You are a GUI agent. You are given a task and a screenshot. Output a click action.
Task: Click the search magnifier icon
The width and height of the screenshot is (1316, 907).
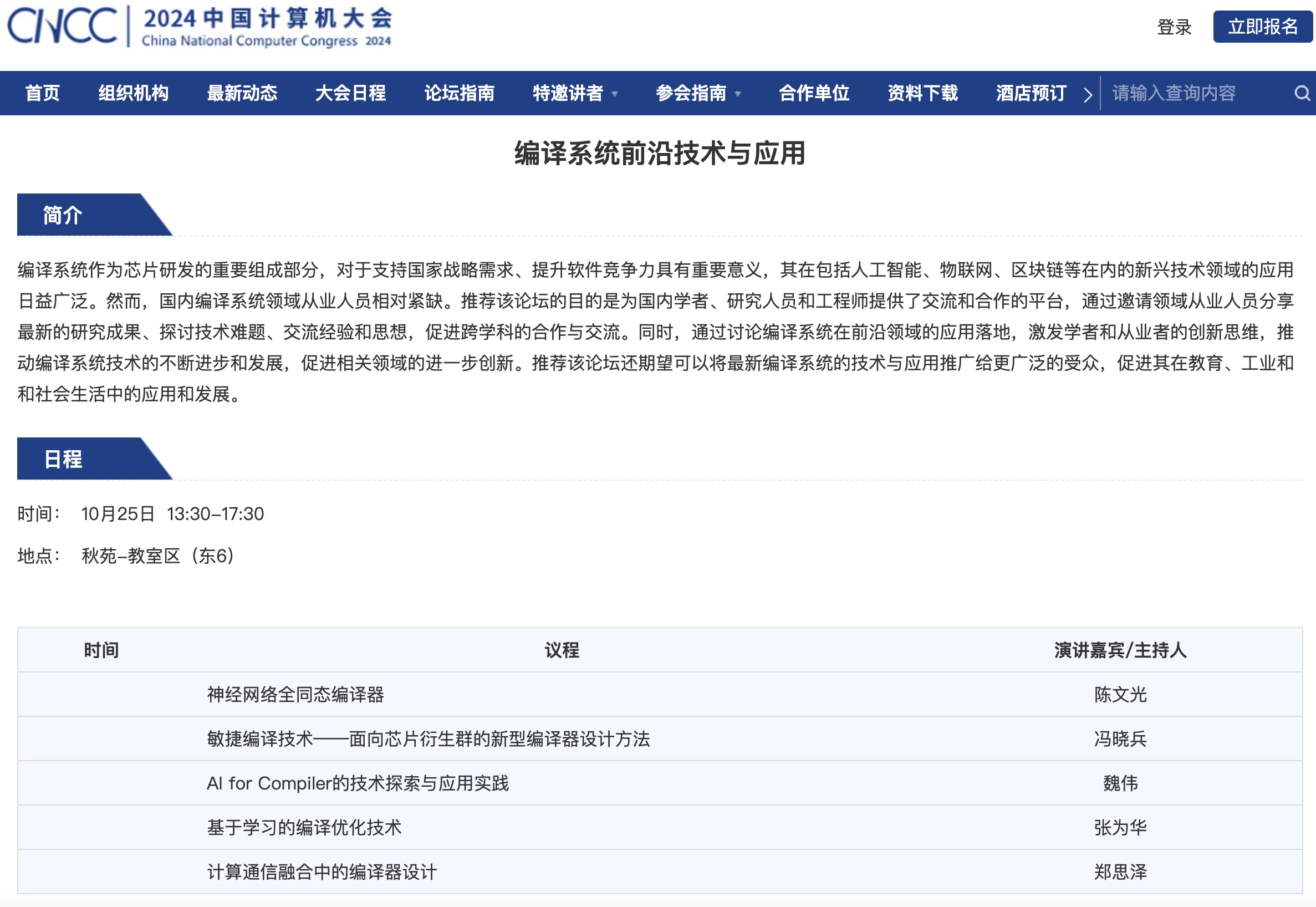pyautogui.click(x=1301, y=93)
